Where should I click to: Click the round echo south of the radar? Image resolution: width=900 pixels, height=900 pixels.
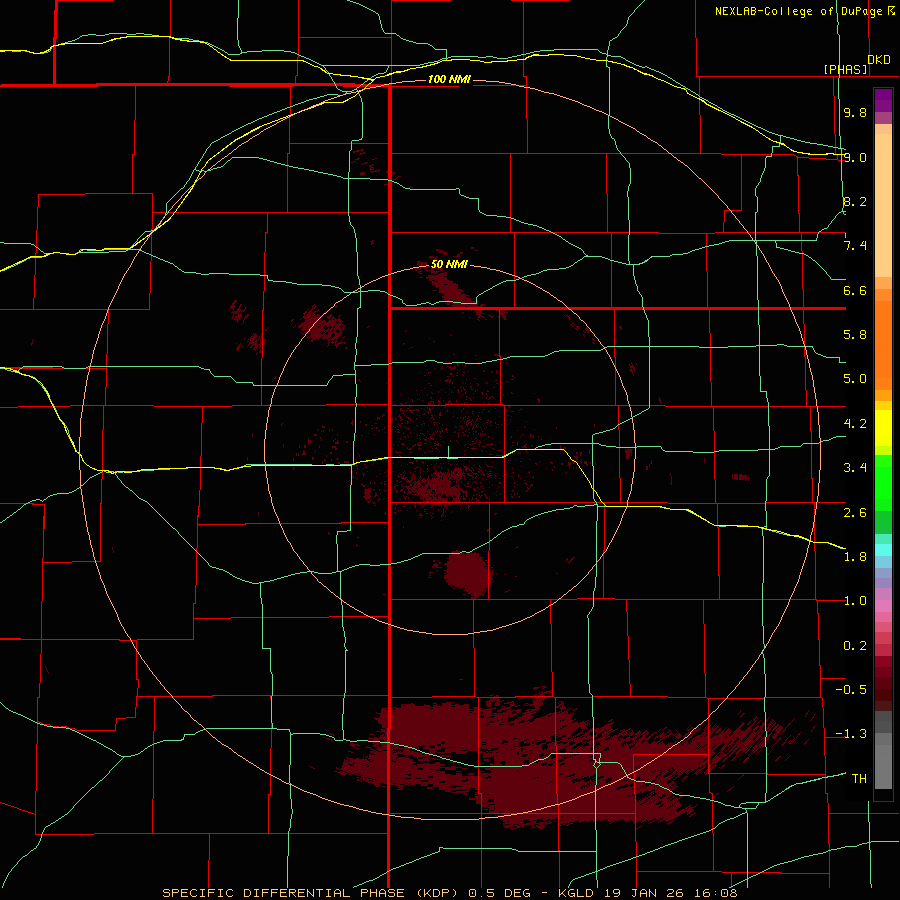tap(468, 573)
